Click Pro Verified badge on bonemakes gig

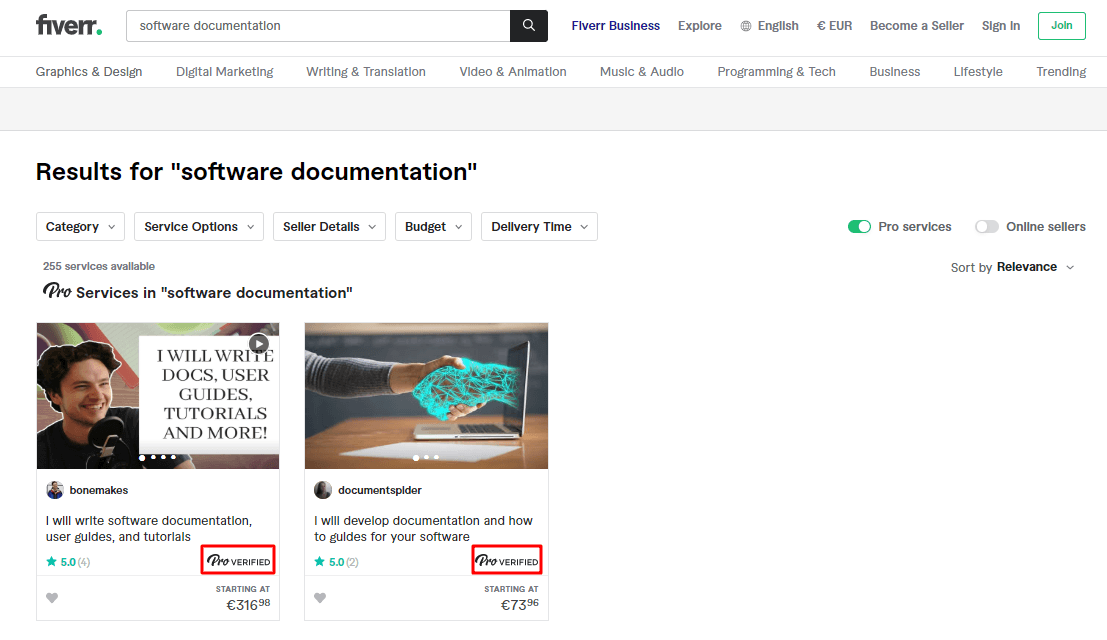click(x=238, y=561)
